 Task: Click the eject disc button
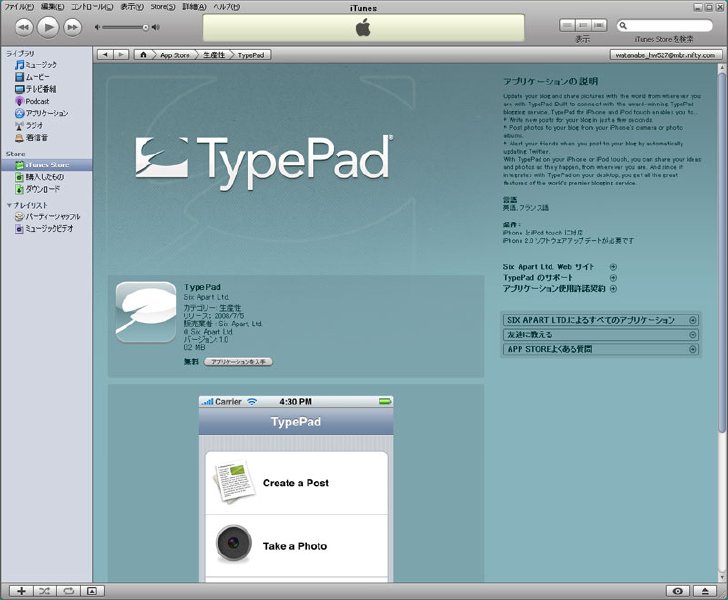pos(705,591)
